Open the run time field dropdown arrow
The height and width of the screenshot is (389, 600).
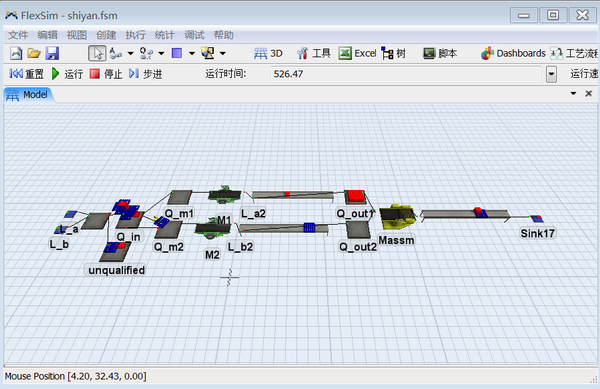tap(551, 74)
